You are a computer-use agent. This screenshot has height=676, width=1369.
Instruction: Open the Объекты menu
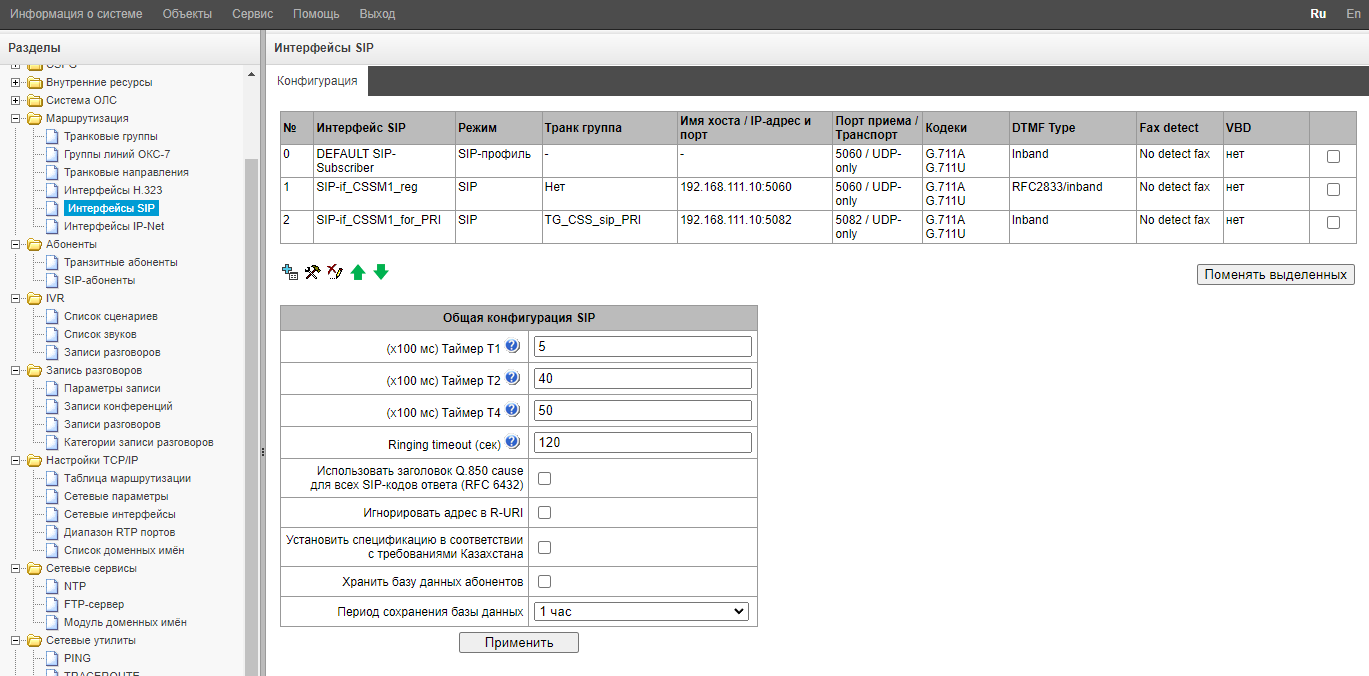(187, 14)
